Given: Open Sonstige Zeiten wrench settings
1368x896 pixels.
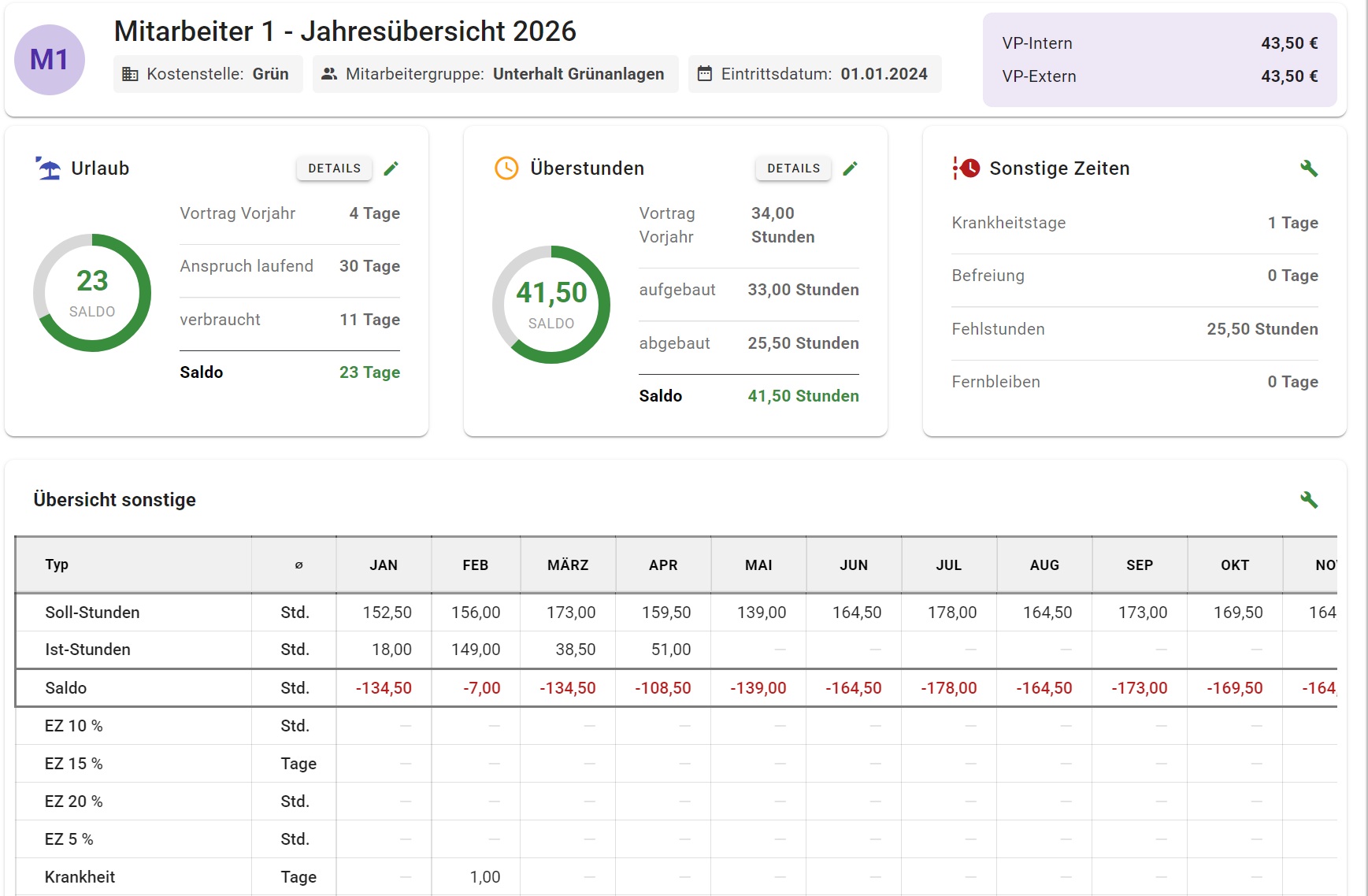Looking at the screenshot, I should click(1309, 168).
